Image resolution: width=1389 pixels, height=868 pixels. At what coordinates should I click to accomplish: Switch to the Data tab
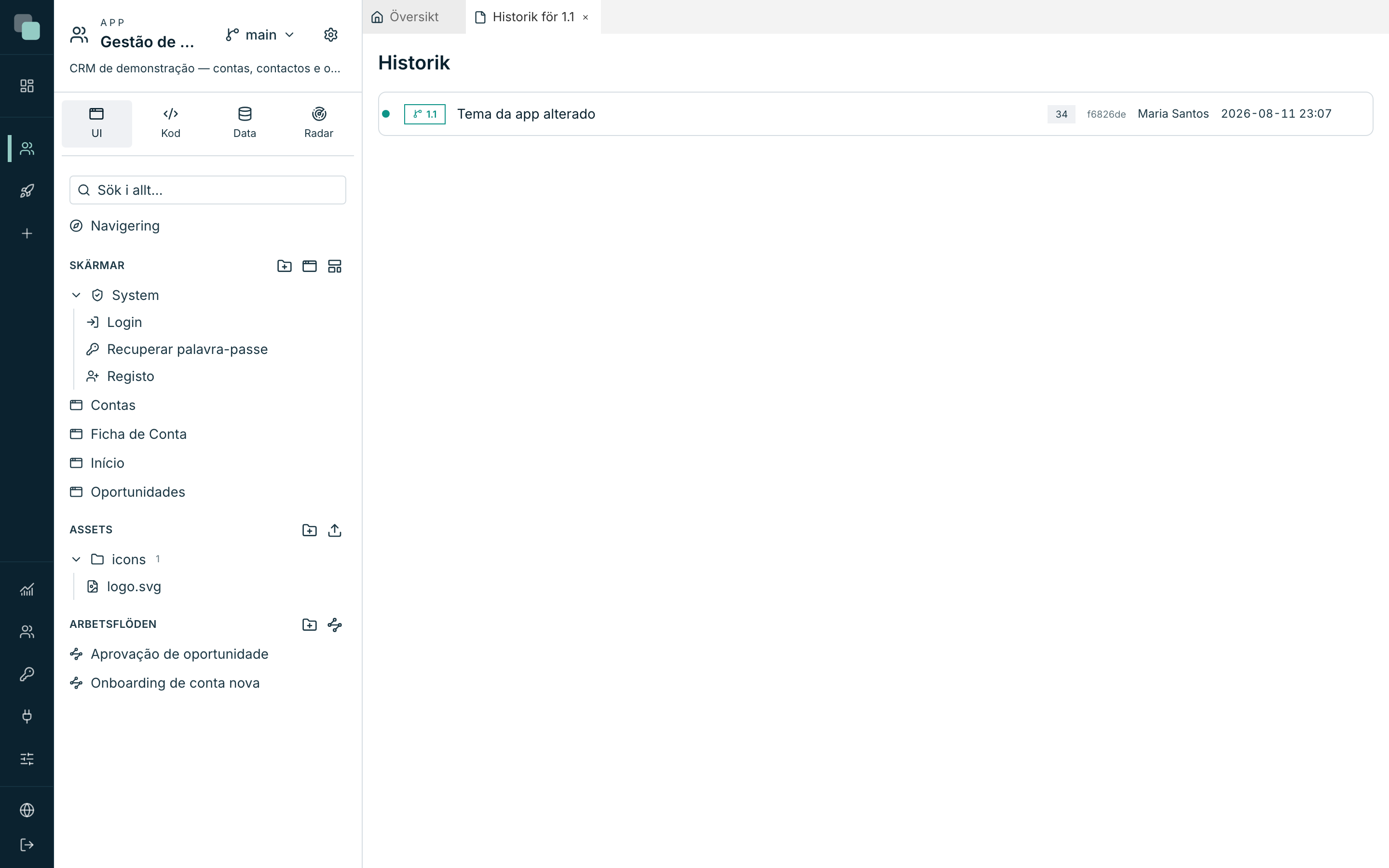pos(245,123)
